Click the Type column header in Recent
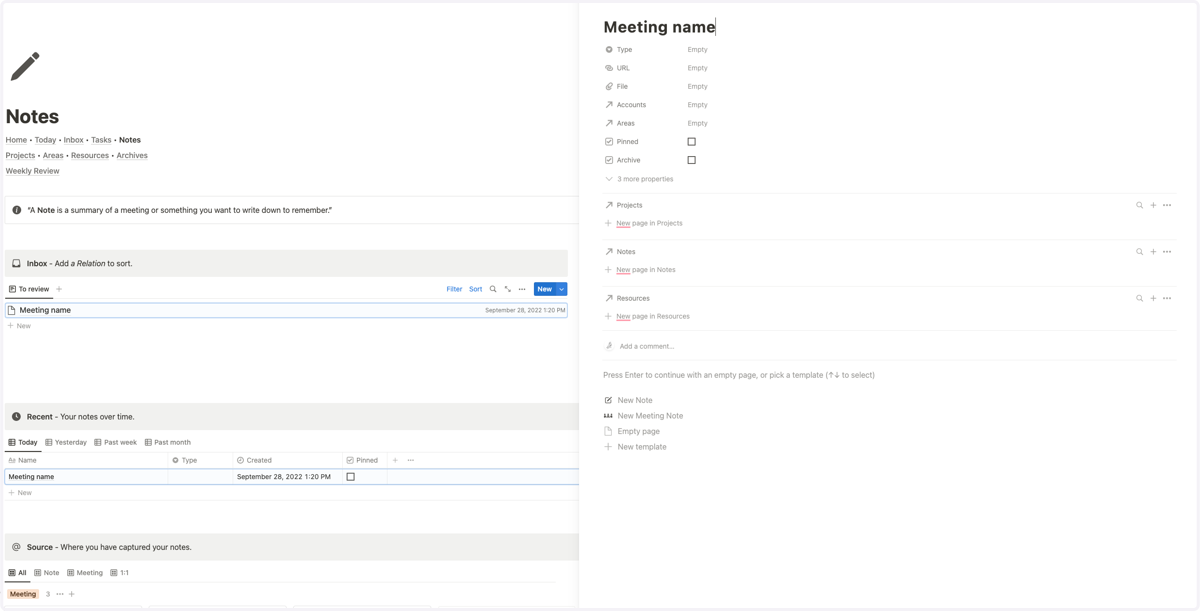1200x611 pixels. click(200, 460)
